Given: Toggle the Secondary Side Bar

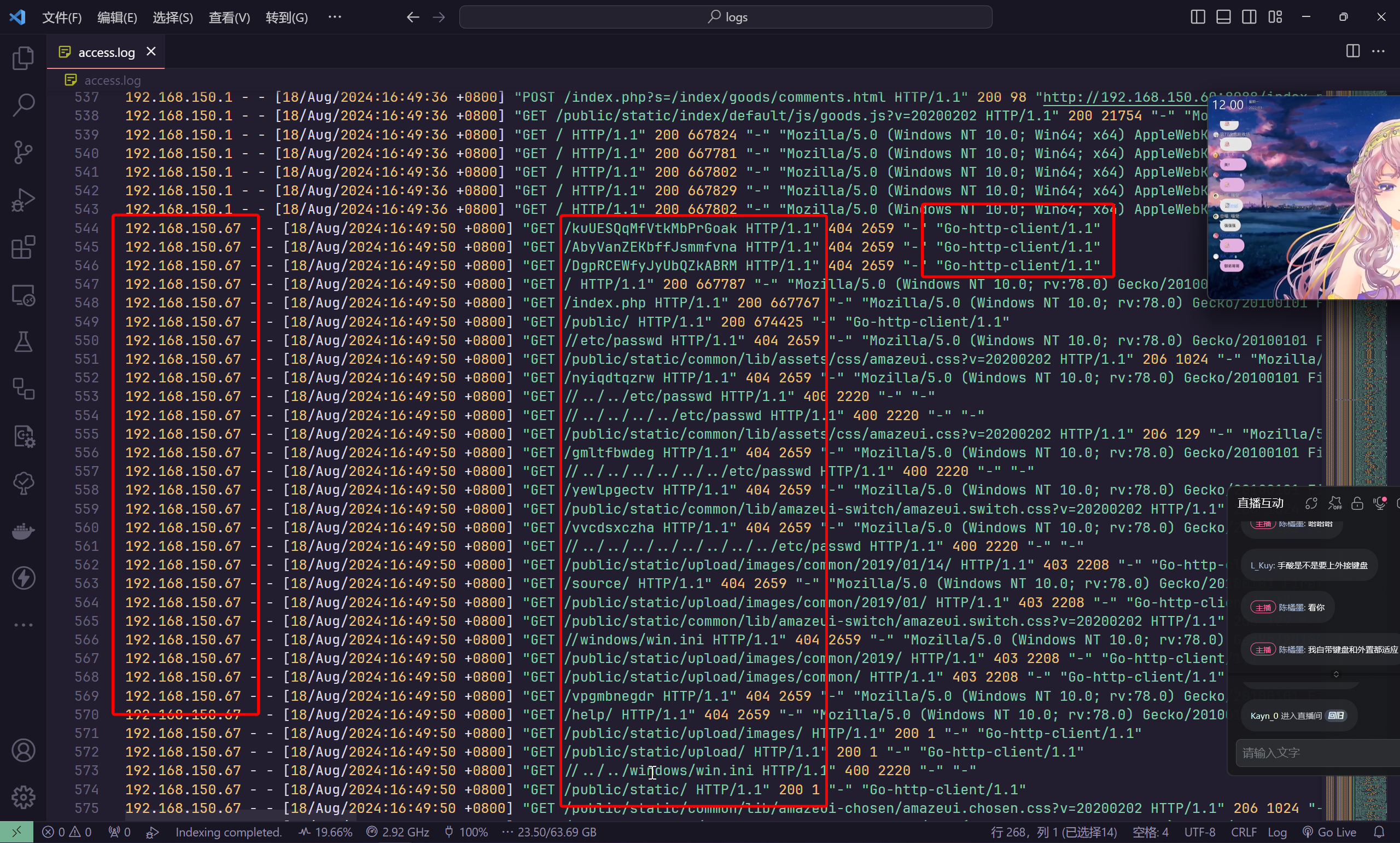Looking at the screenshot, I should tap(1249, 17).
